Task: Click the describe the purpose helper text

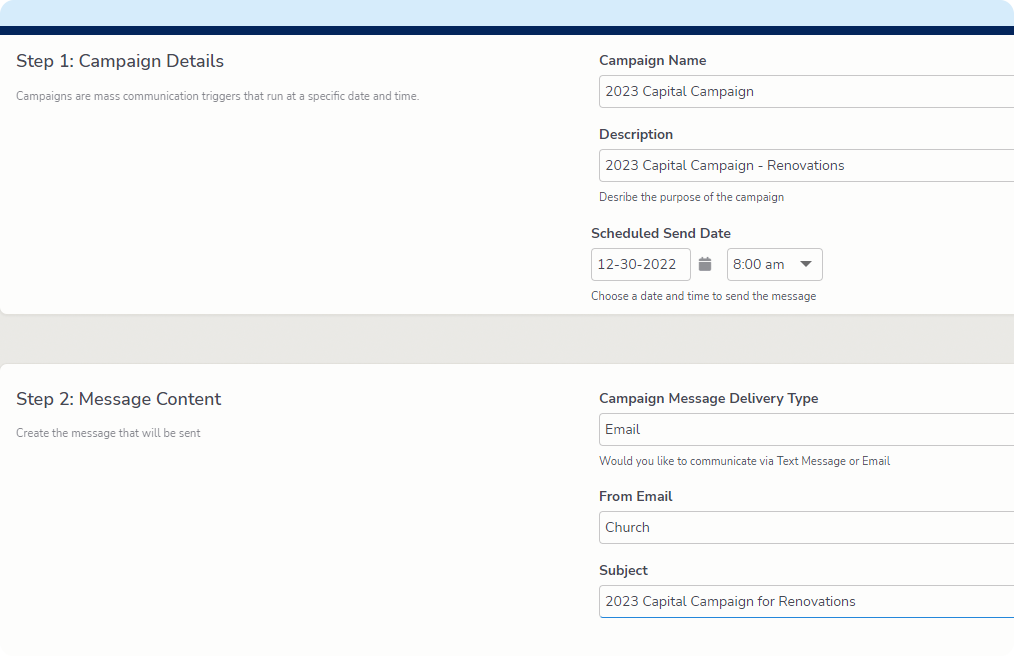Action: pyautogui.click(x=691, y=197)
